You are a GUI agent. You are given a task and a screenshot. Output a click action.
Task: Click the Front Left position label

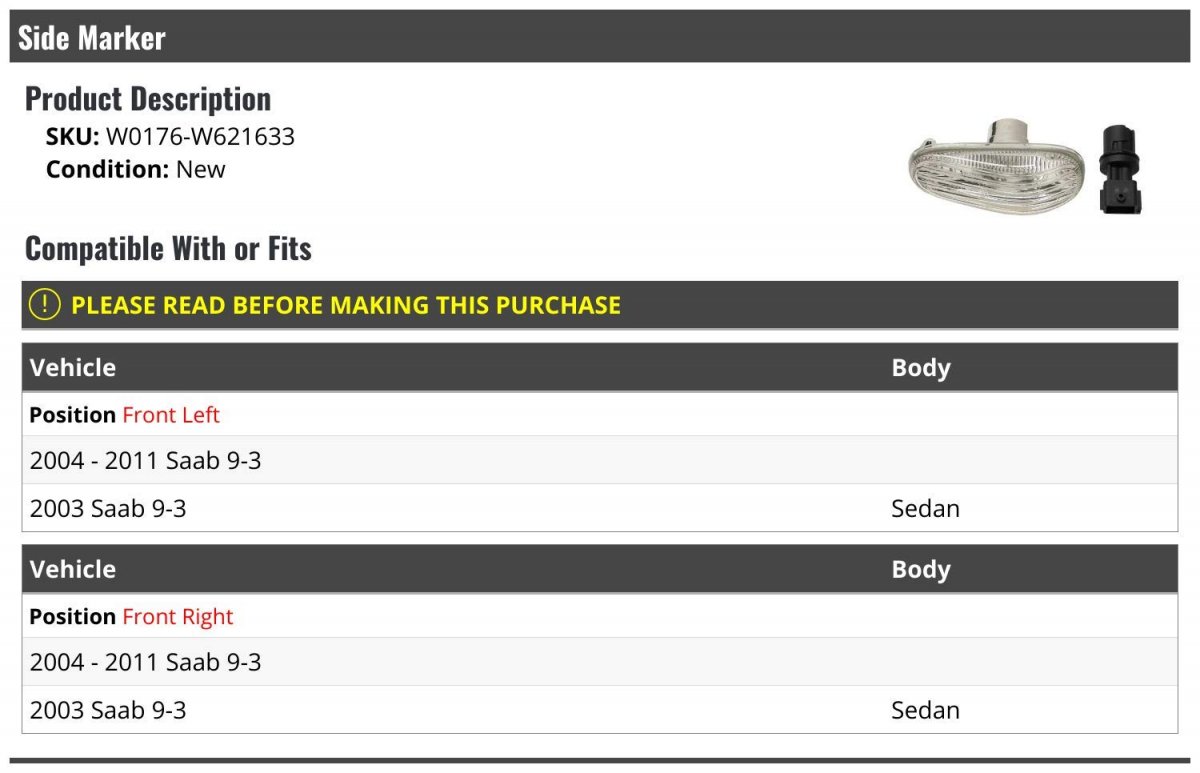point(171,414)
